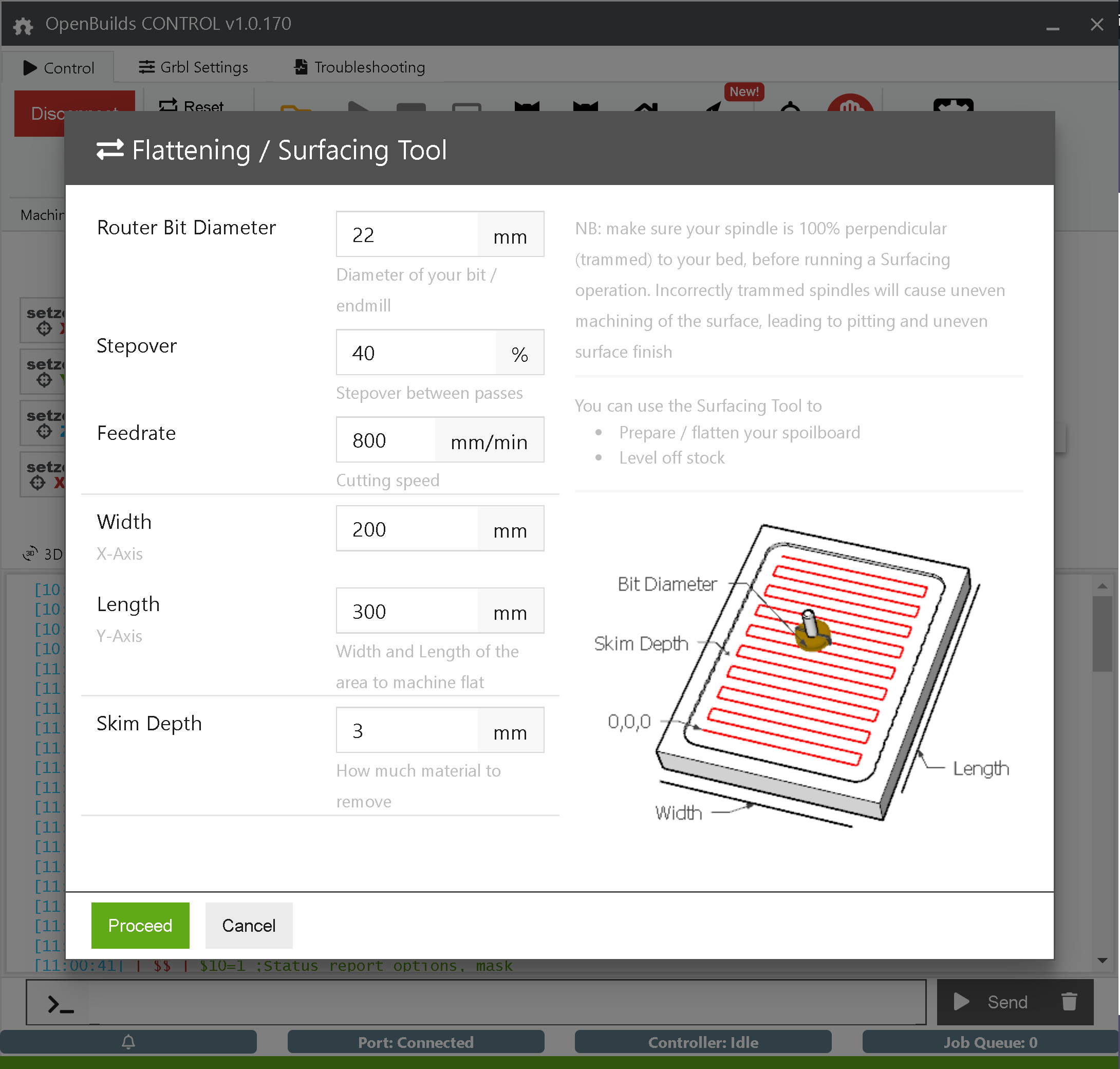Image resolution: width=1120 pixels, height=1069 pixels.
Task: Click the console scrollbar down arrow
Action: 1103,961
